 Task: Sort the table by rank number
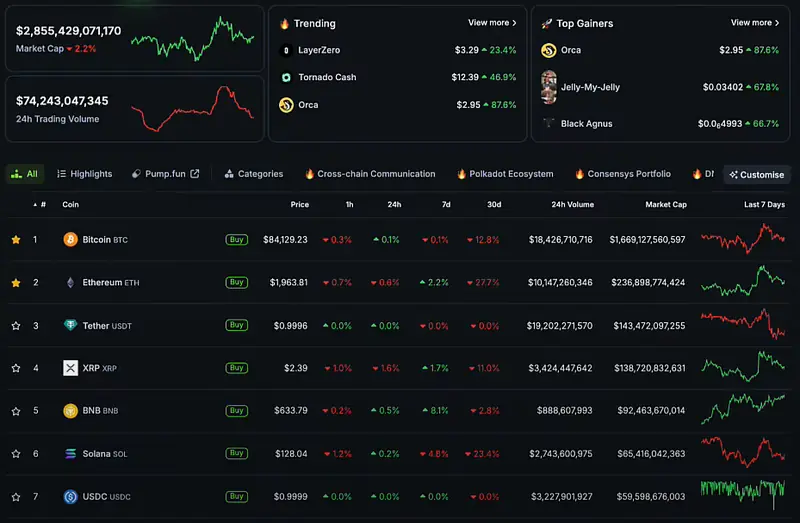(x=40, y=204)
